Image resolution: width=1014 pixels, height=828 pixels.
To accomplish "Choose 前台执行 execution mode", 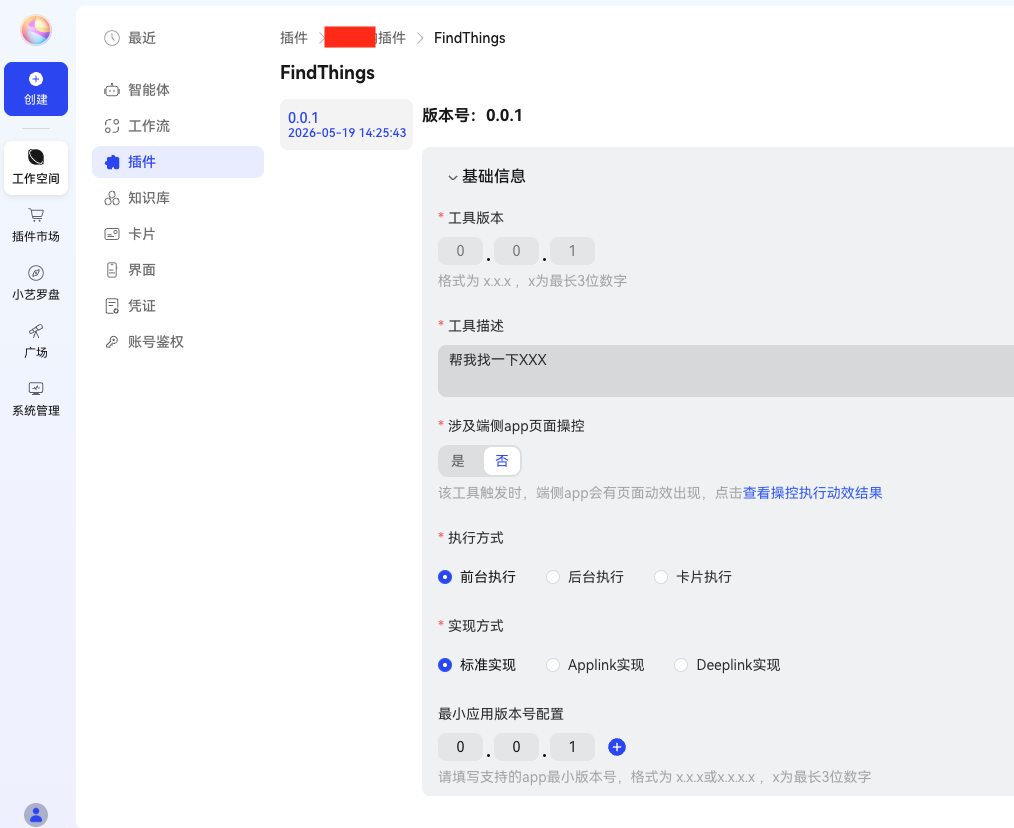I will click(477, 577).
